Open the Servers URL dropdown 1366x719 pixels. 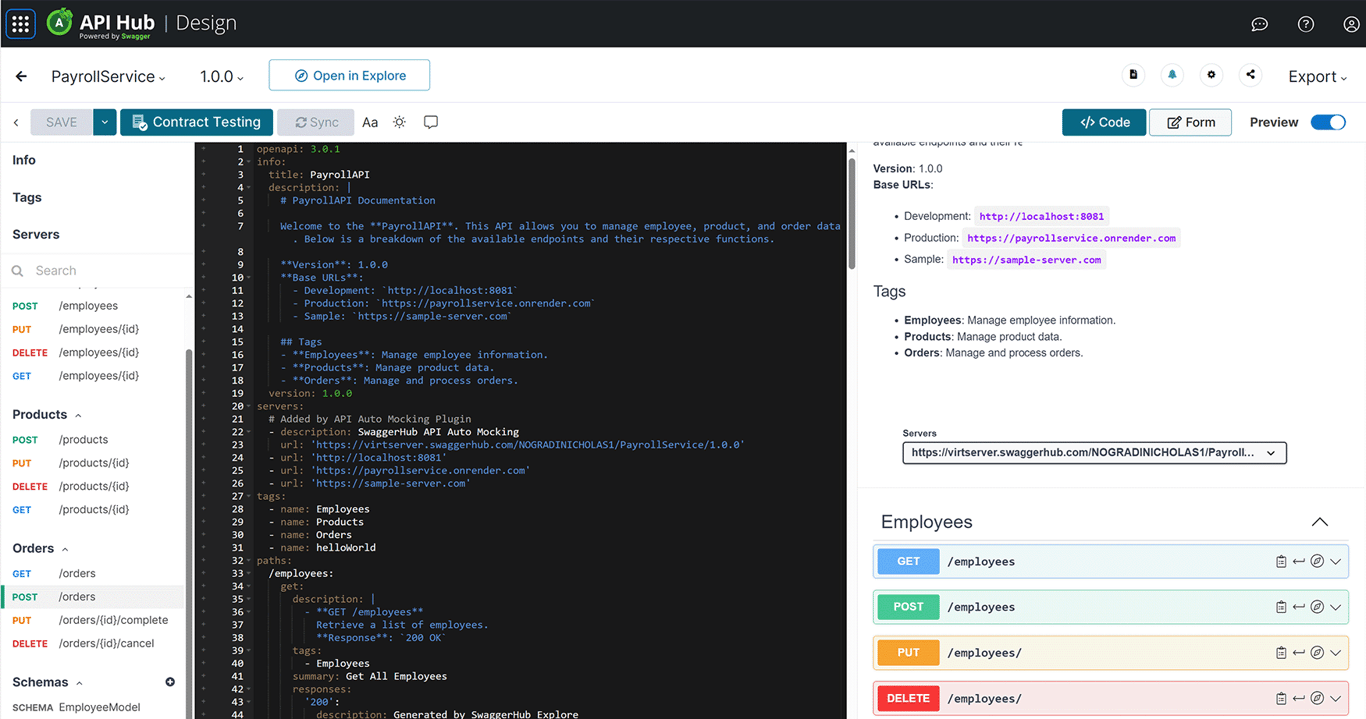coord(1094,453)
